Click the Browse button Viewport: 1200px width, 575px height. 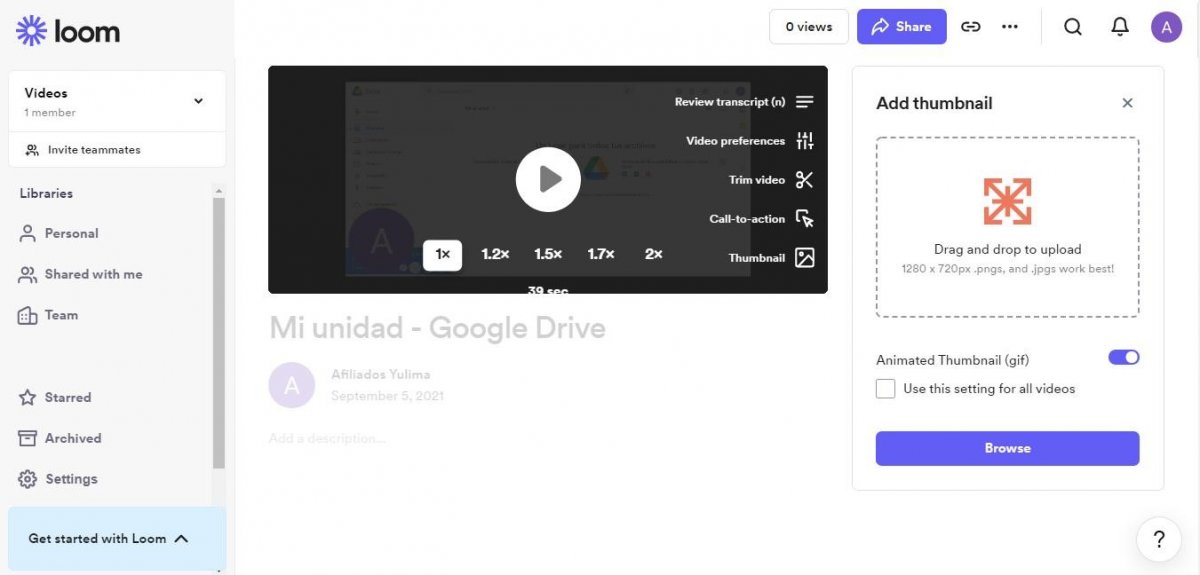[x=1007, y=448]
